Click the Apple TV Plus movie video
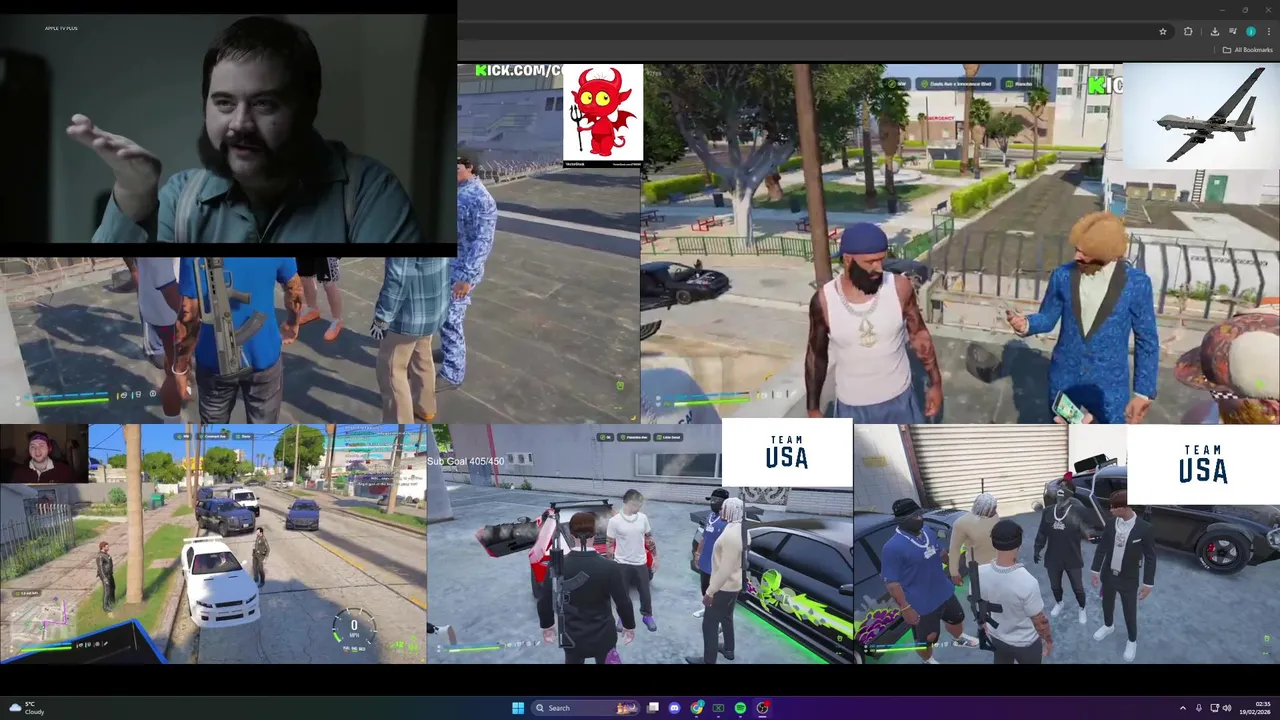The width and height of the screenshot is (1280, 720). (228, 128)
